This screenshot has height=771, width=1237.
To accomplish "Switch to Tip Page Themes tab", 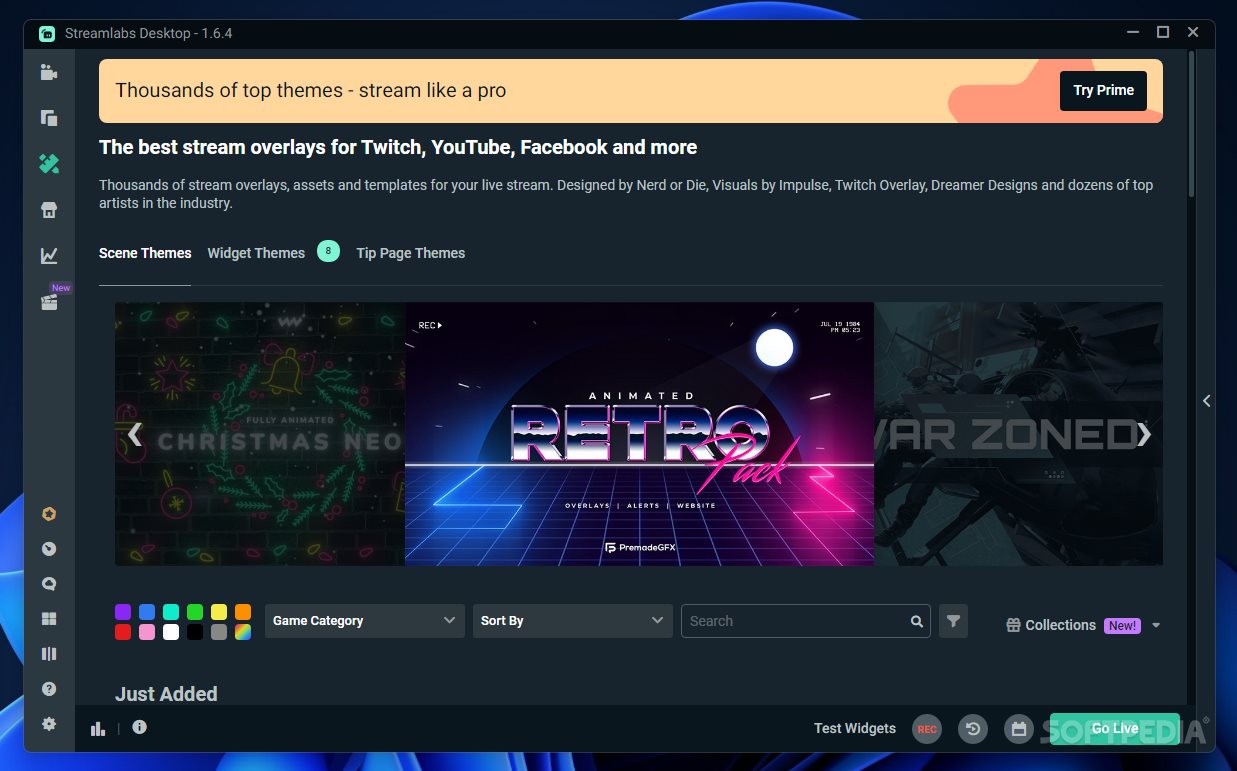I will tap(411, 253).
